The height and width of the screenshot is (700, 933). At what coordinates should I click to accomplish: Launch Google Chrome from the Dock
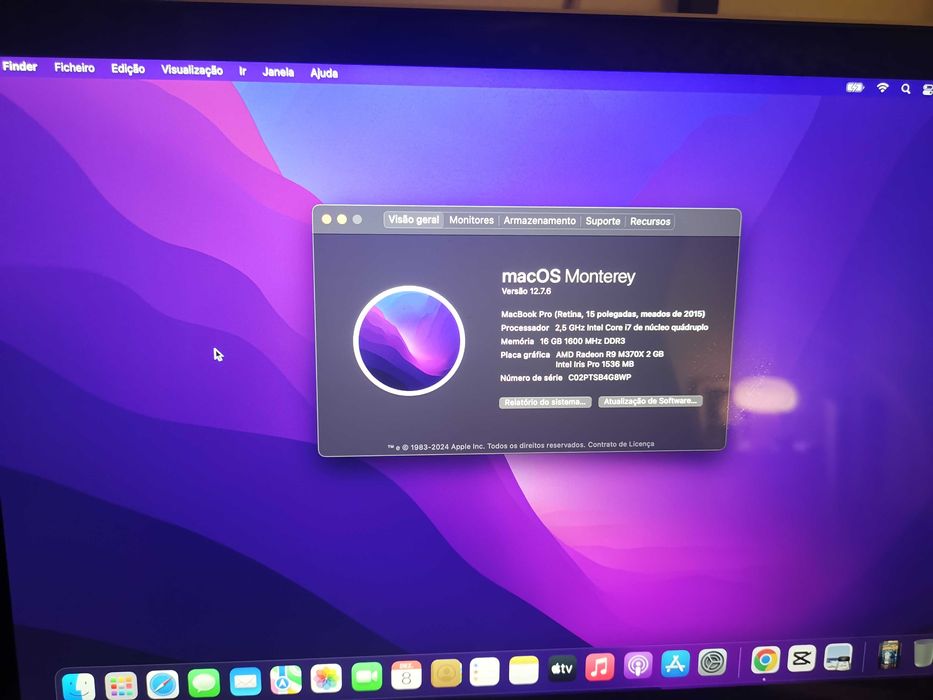pyautogui.click(x=765, y=660)
